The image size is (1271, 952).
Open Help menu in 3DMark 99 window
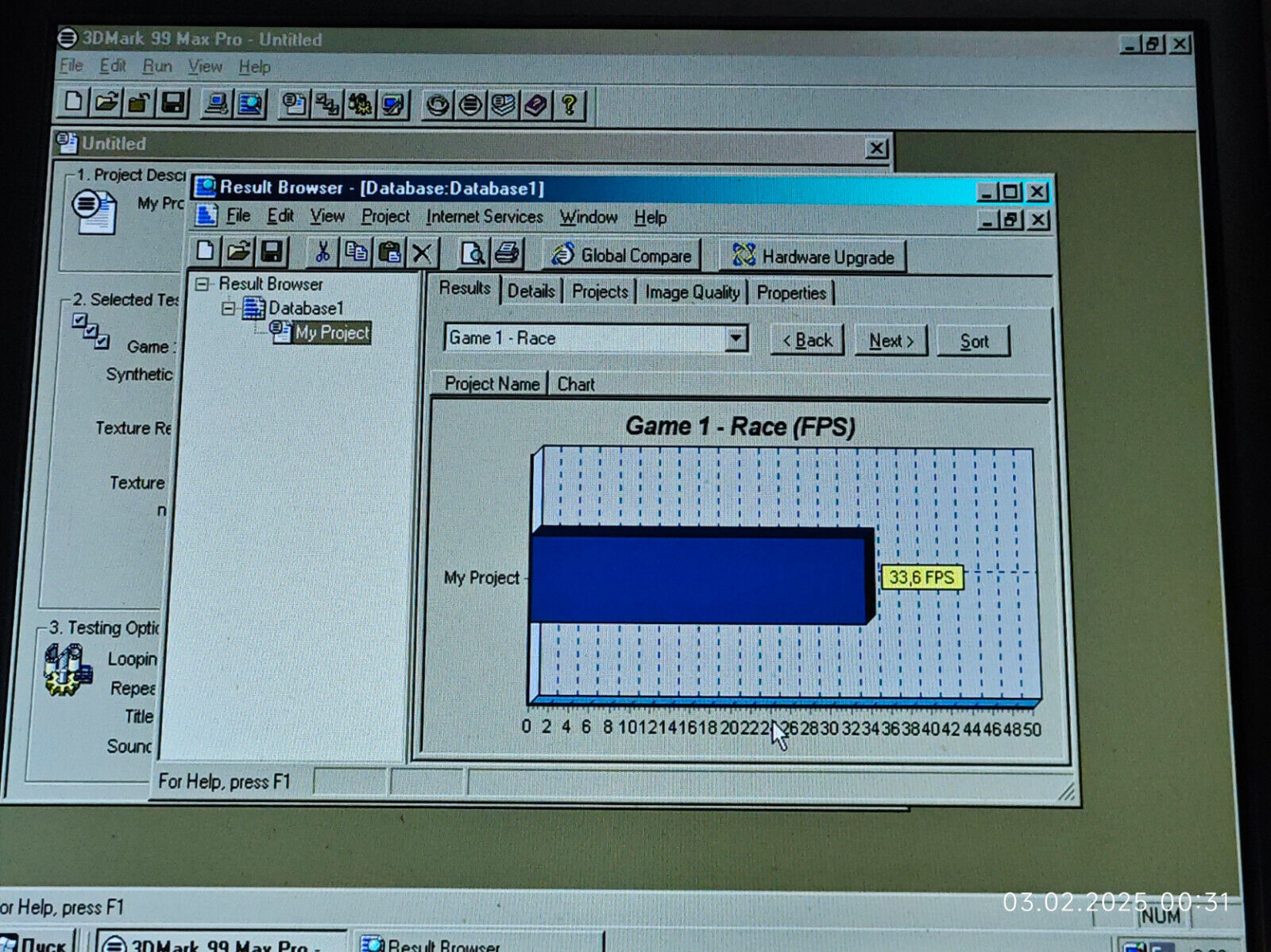pos(254,67)
